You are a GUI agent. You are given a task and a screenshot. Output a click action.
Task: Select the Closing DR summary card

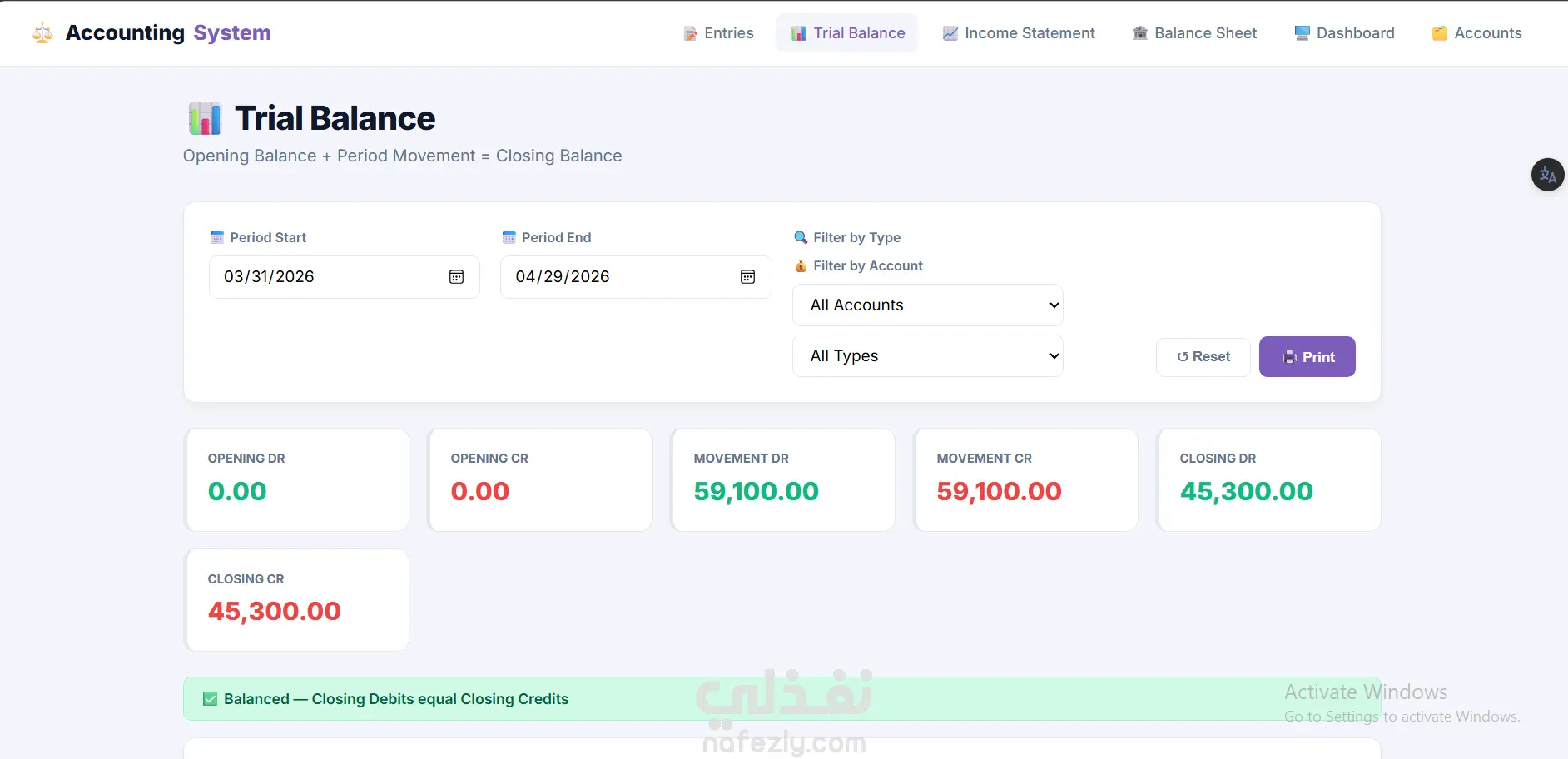tap(1269, 480)
